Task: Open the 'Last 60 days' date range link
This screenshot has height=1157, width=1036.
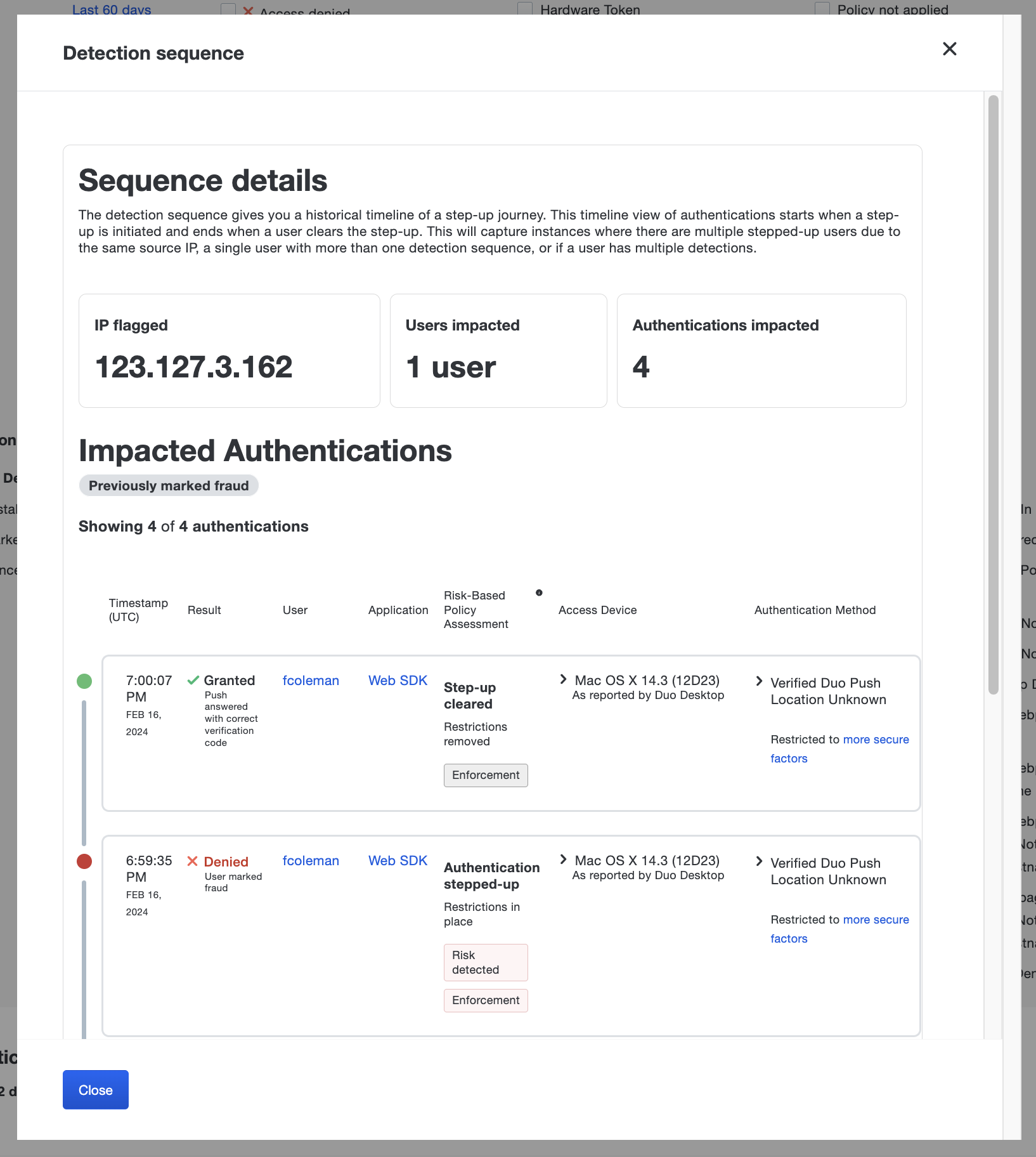Action: click(112, 10)
